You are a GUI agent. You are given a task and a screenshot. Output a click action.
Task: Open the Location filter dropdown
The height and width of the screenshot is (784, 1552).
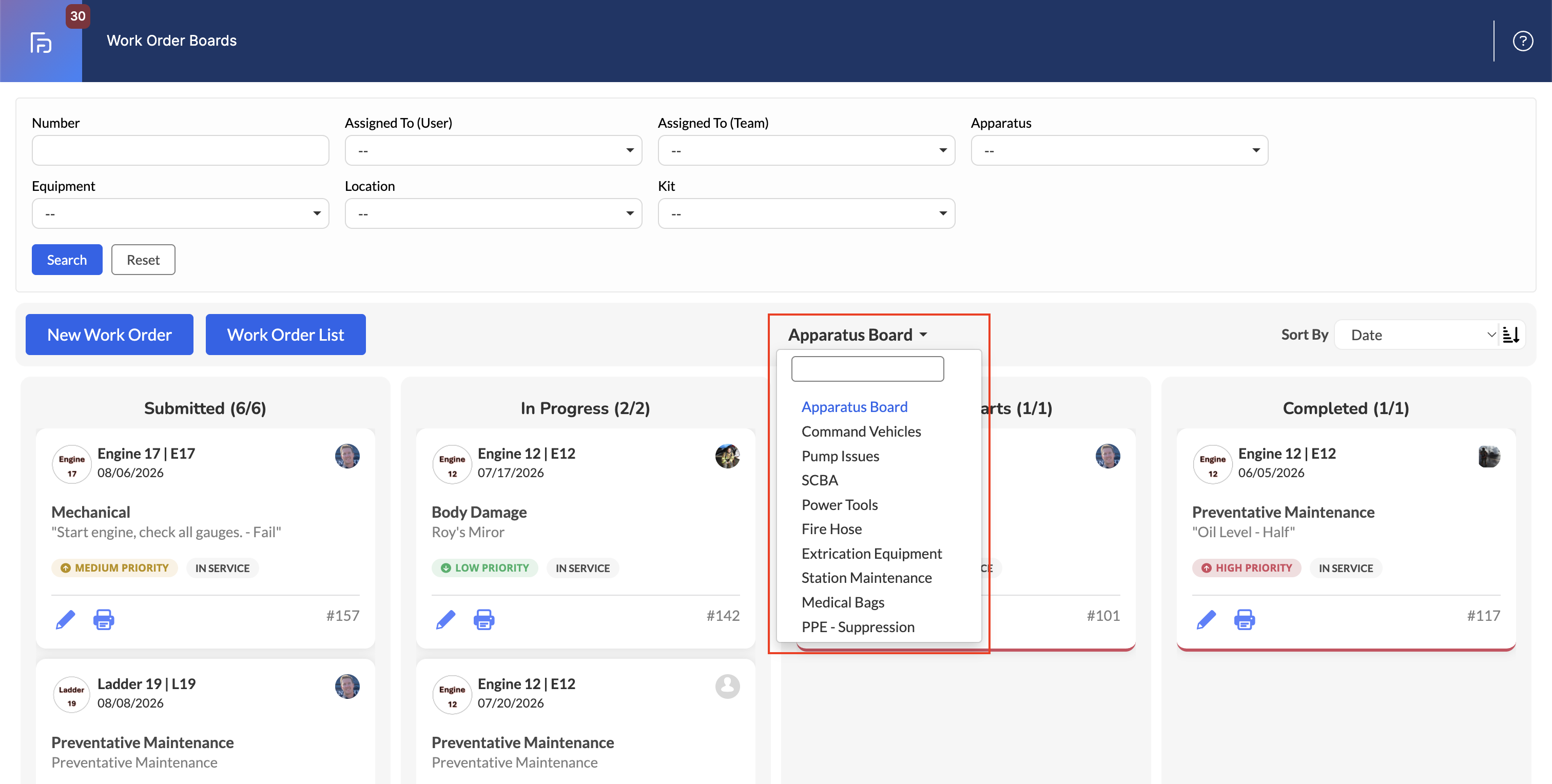point(493,214)
